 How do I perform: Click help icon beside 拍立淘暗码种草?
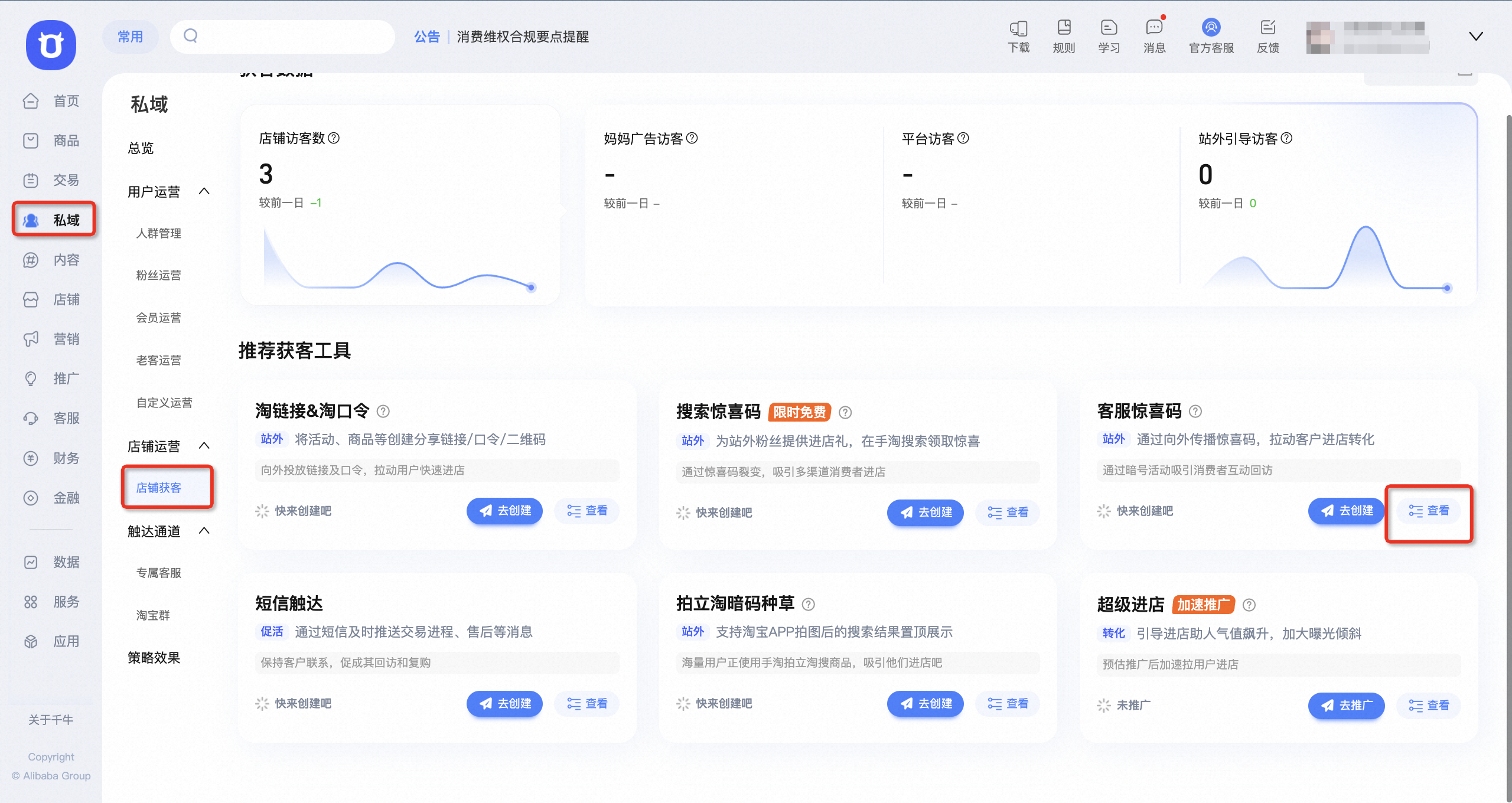809,605
